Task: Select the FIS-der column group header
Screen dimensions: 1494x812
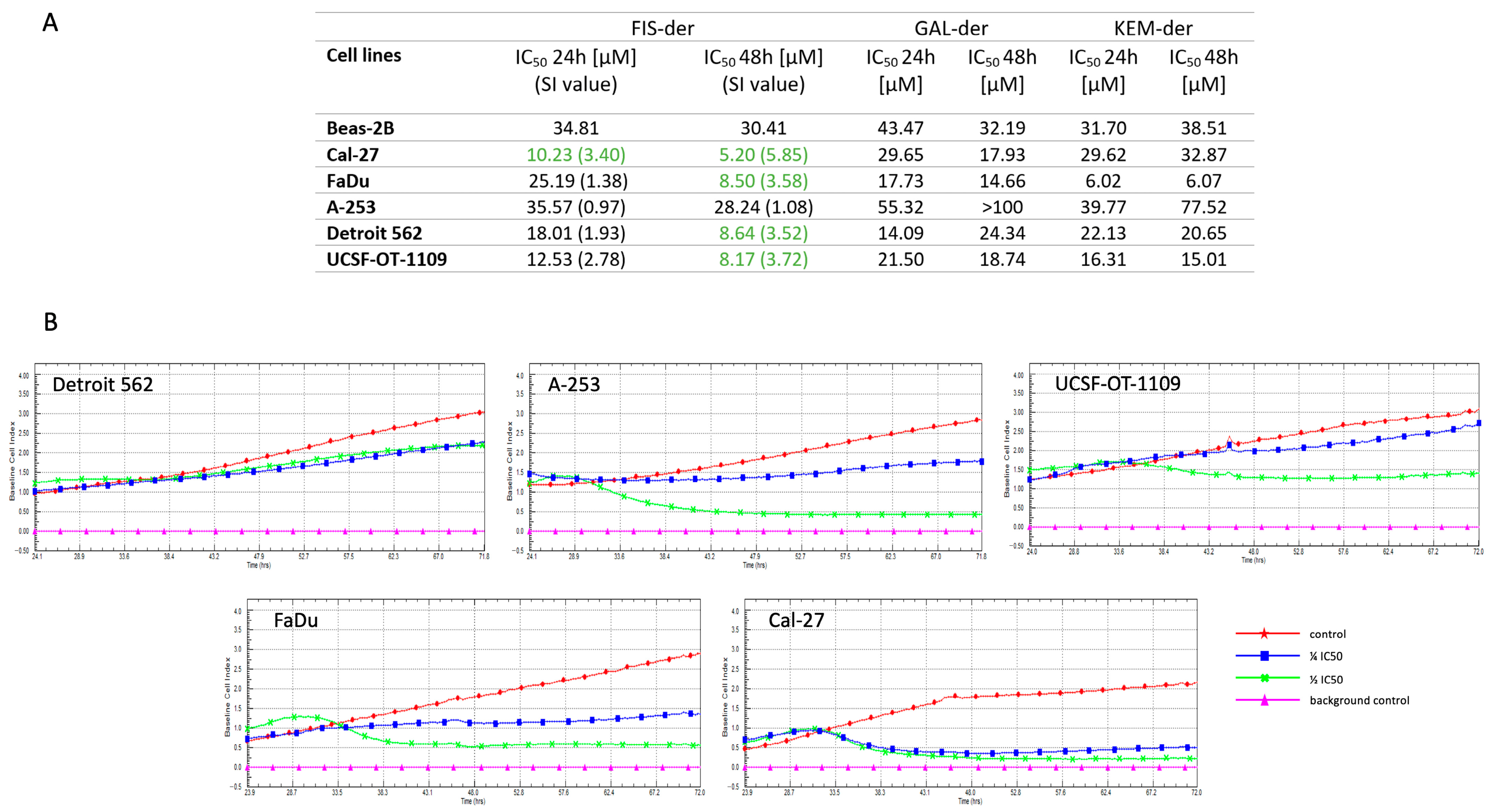Action: (x=662, y=28)
